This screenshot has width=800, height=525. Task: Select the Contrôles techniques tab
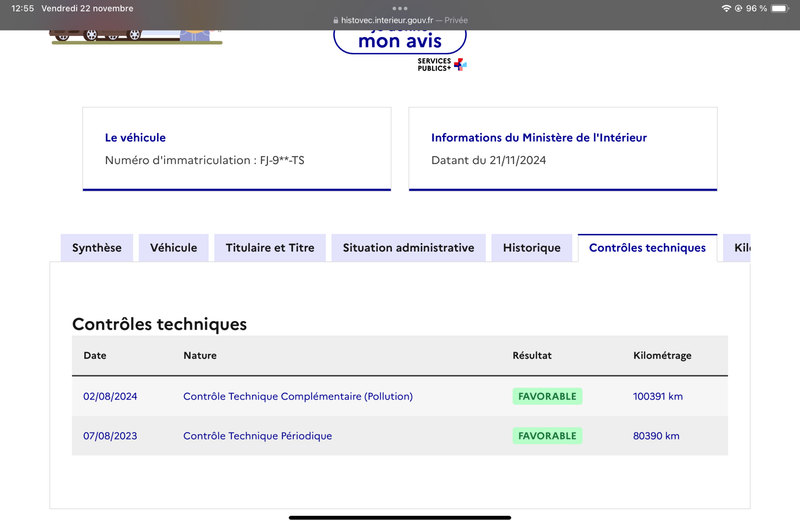click(647, 248)
